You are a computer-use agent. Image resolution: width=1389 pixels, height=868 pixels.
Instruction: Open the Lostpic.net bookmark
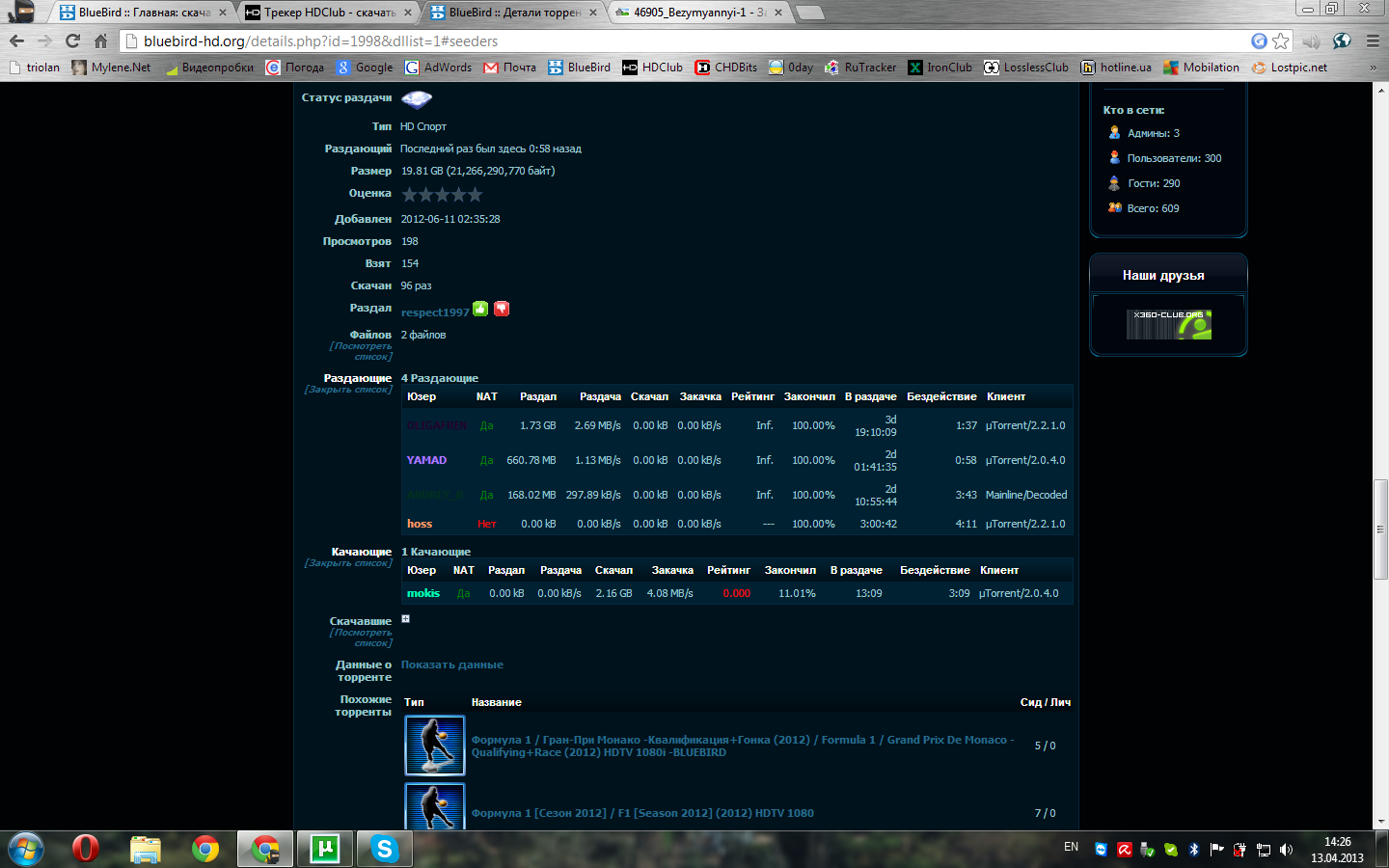click(x=1290, y=68)
